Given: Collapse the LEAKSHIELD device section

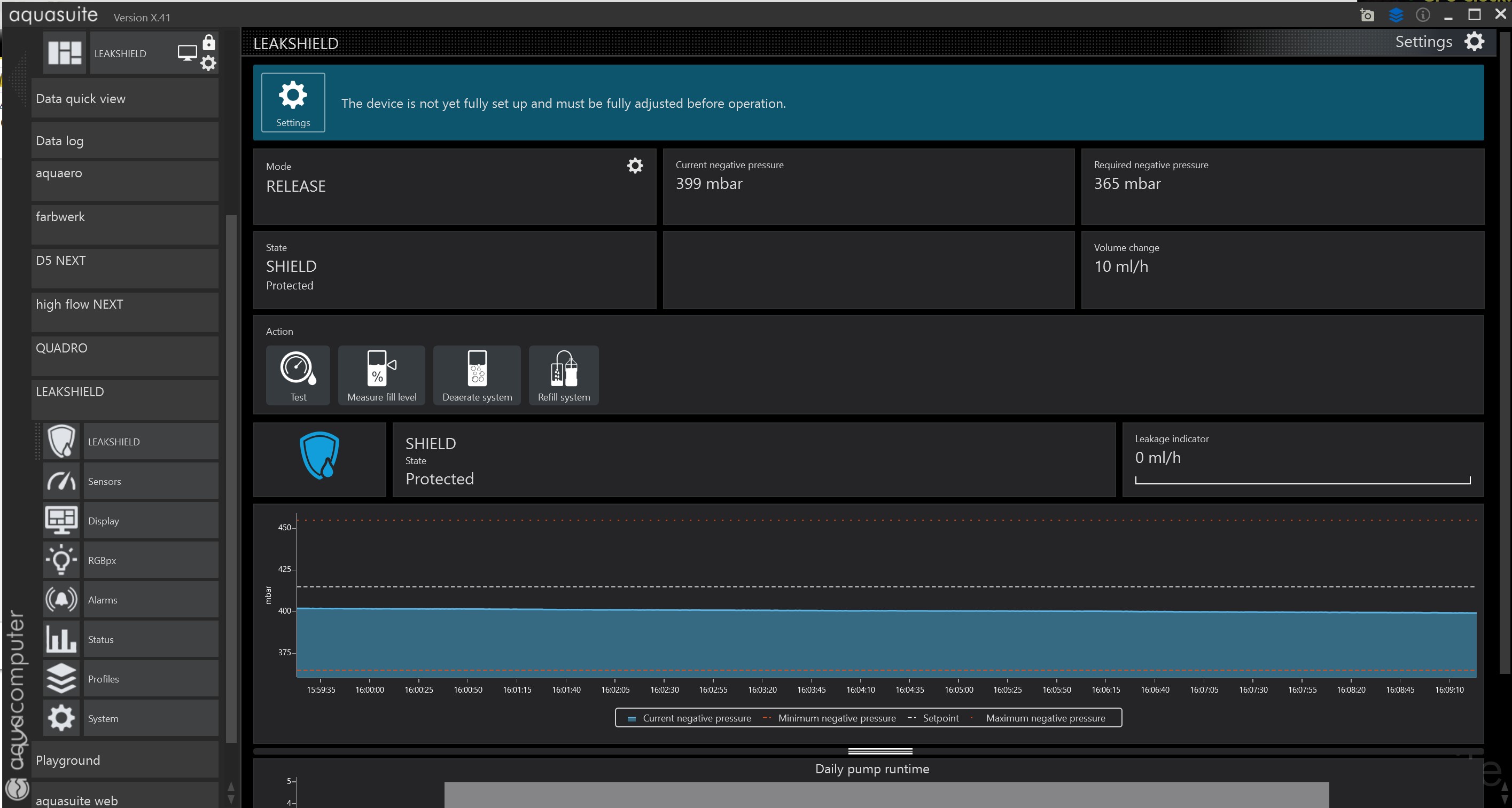Looking at the screenshot, I should tap(125, 400).
